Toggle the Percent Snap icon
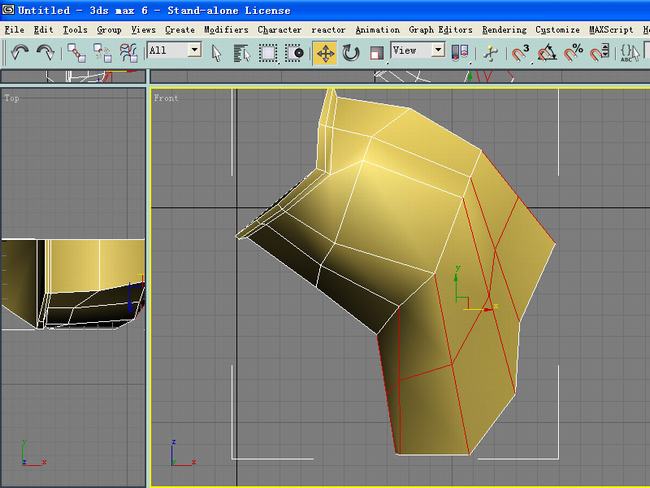 click(573, 53)
